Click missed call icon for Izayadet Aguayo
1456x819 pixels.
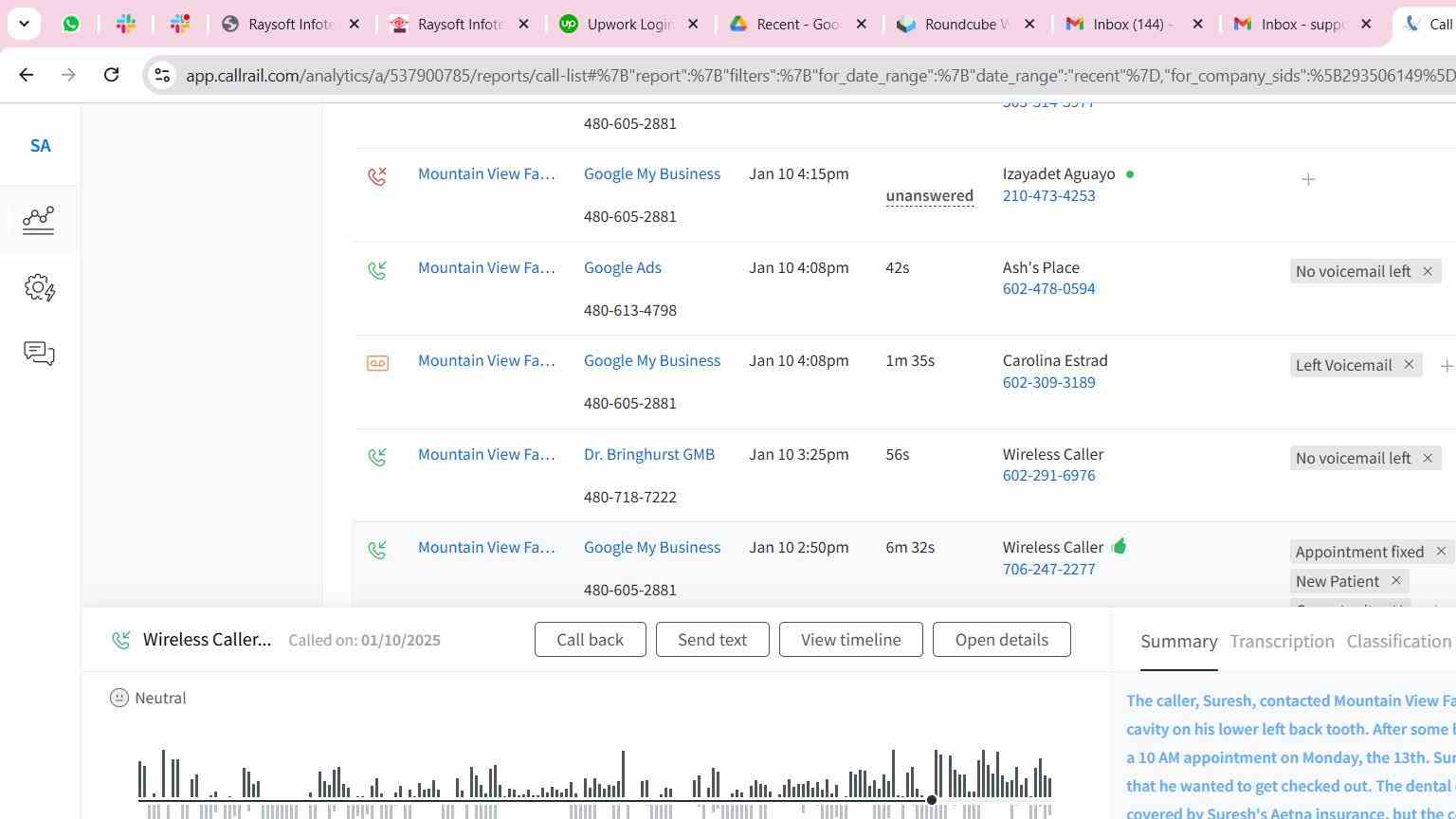point(377,175)
